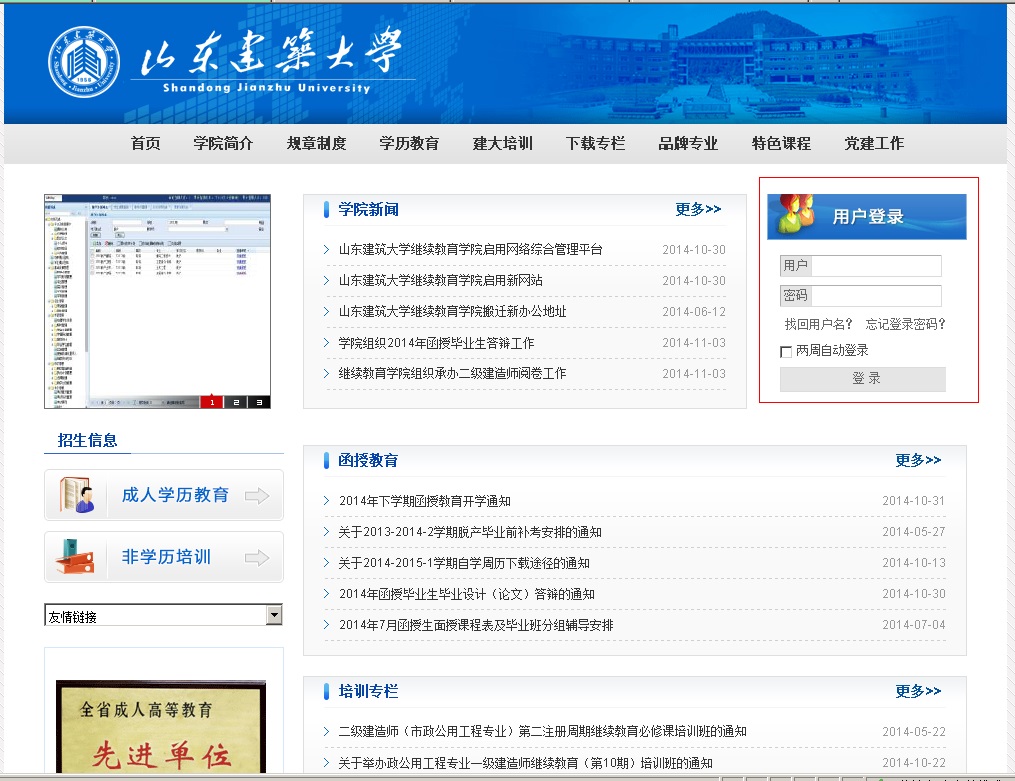Select slide number 3 in image carousel
The width and height of the screenshot is (1015, 781).
[259, 402]
